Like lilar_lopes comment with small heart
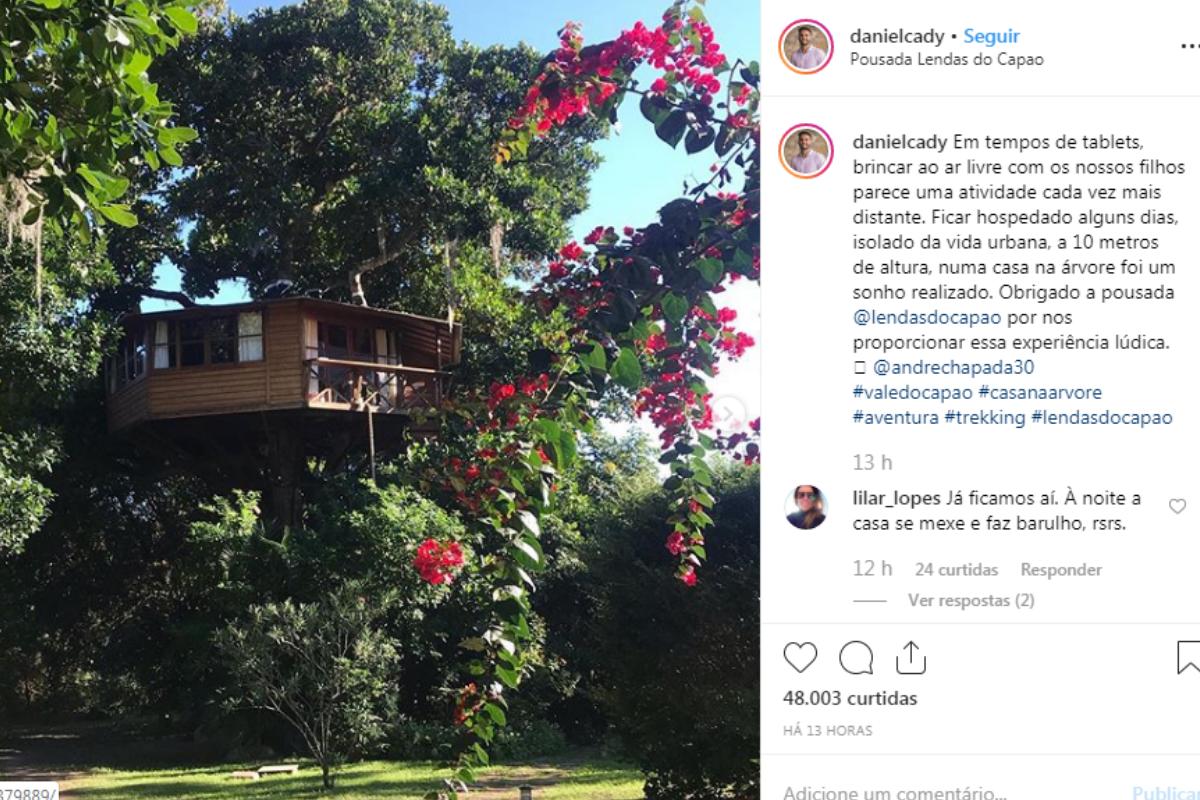The height and width of the screenshot is (800, 1200). click(1177, 506)
